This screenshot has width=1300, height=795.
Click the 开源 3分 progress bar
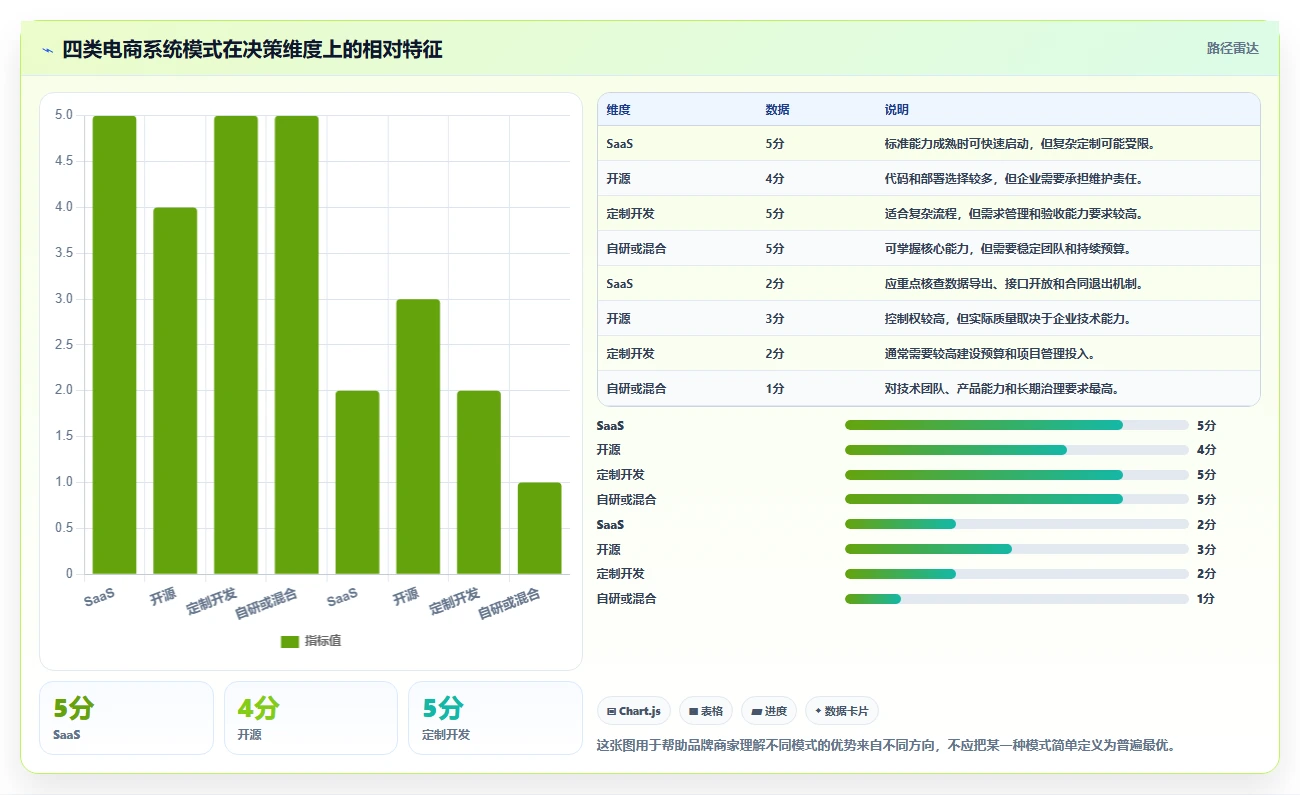[1017, 549]
